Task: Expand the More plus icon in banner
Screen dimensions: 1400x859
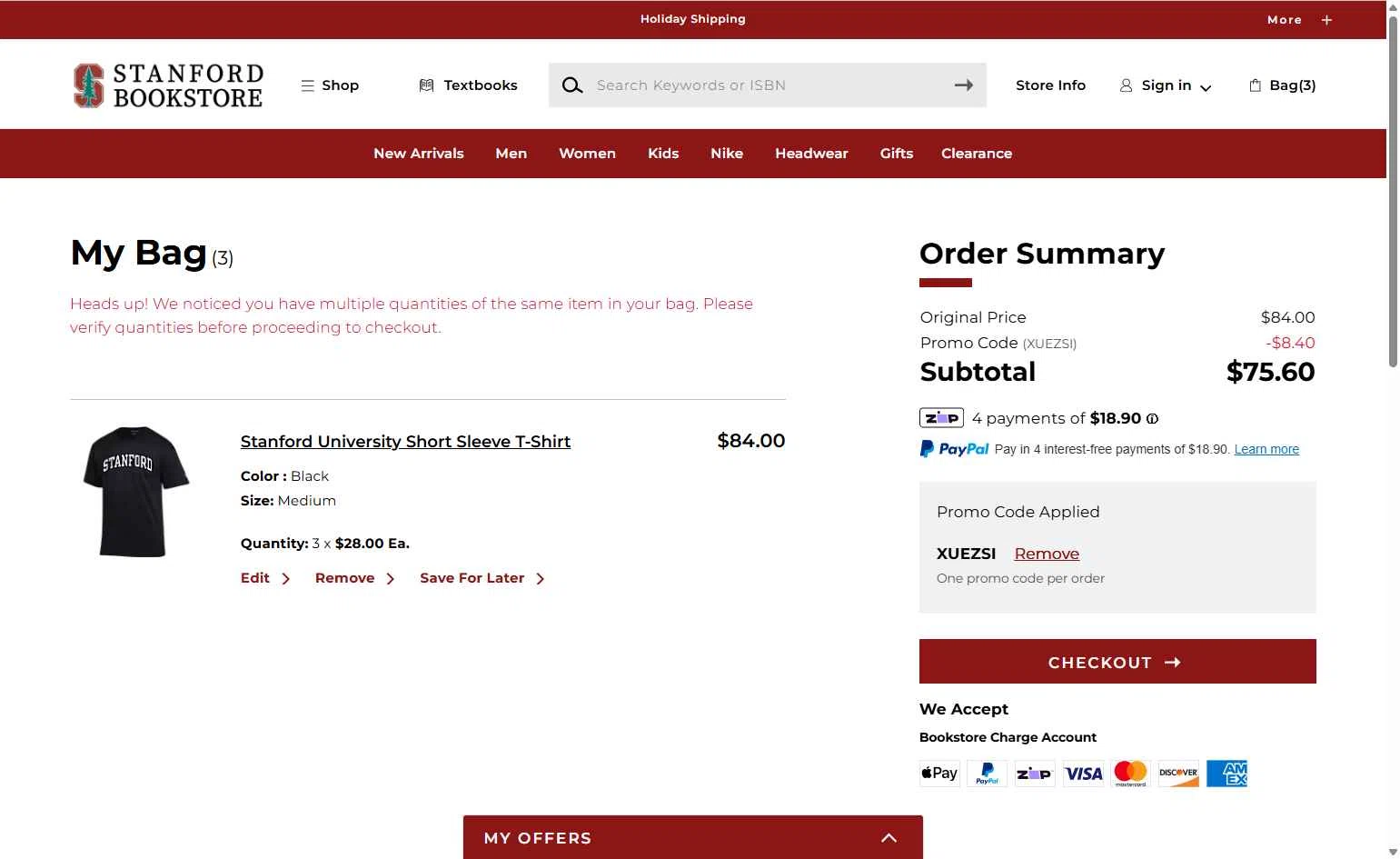Action: (1326, 20)
